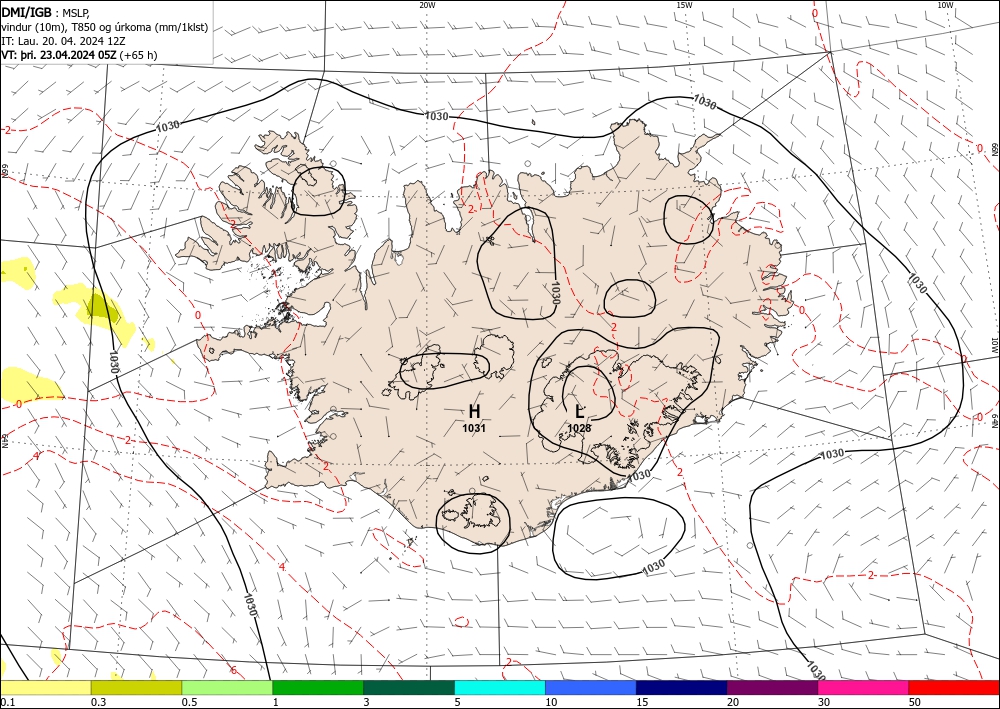
Task: Click the legend value 15
Action: point(642,702)
